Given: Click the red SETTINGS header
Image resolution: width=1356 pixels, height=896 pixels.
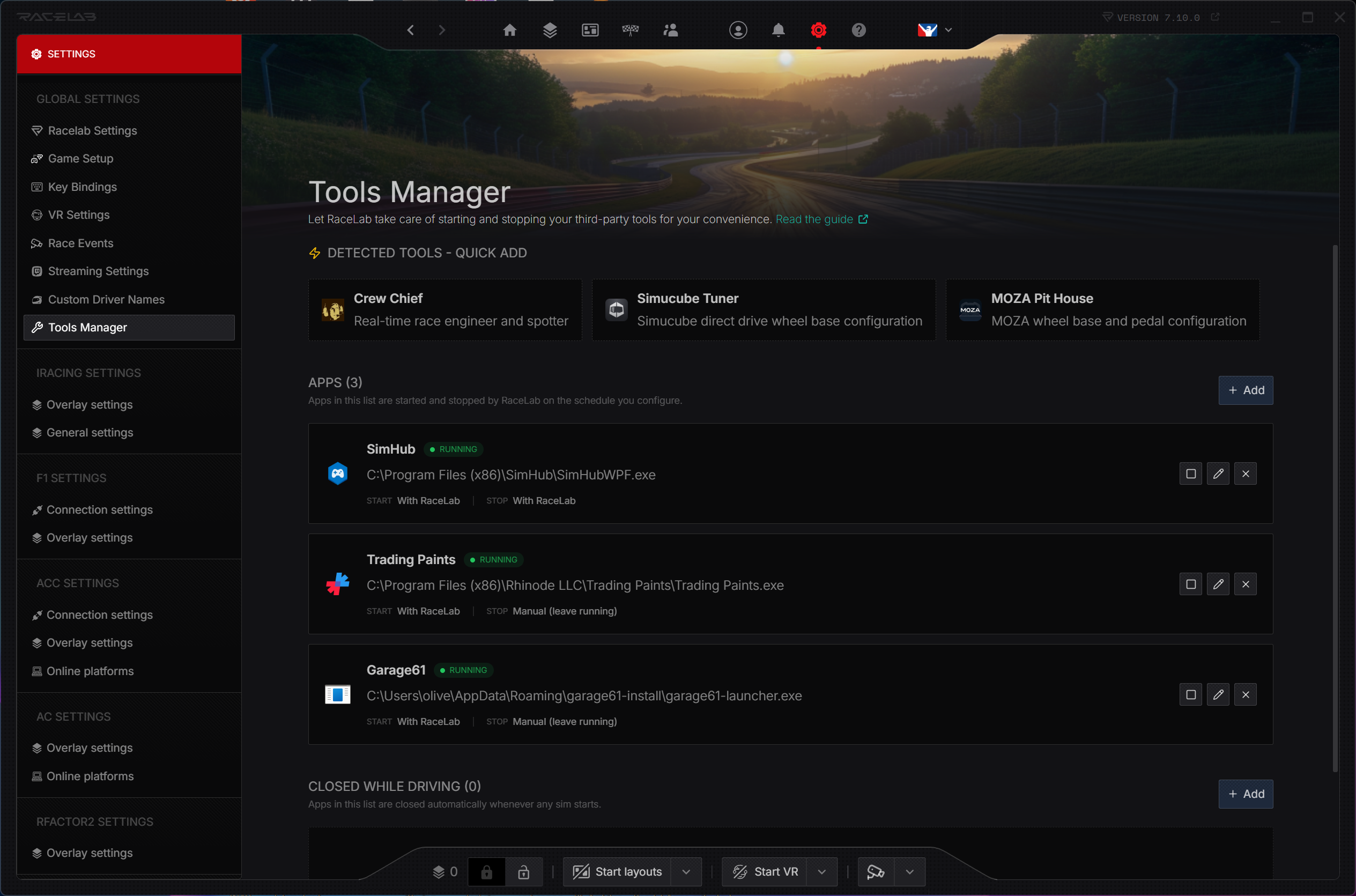Looking at the screenshot, I should (x=129, y=54).
